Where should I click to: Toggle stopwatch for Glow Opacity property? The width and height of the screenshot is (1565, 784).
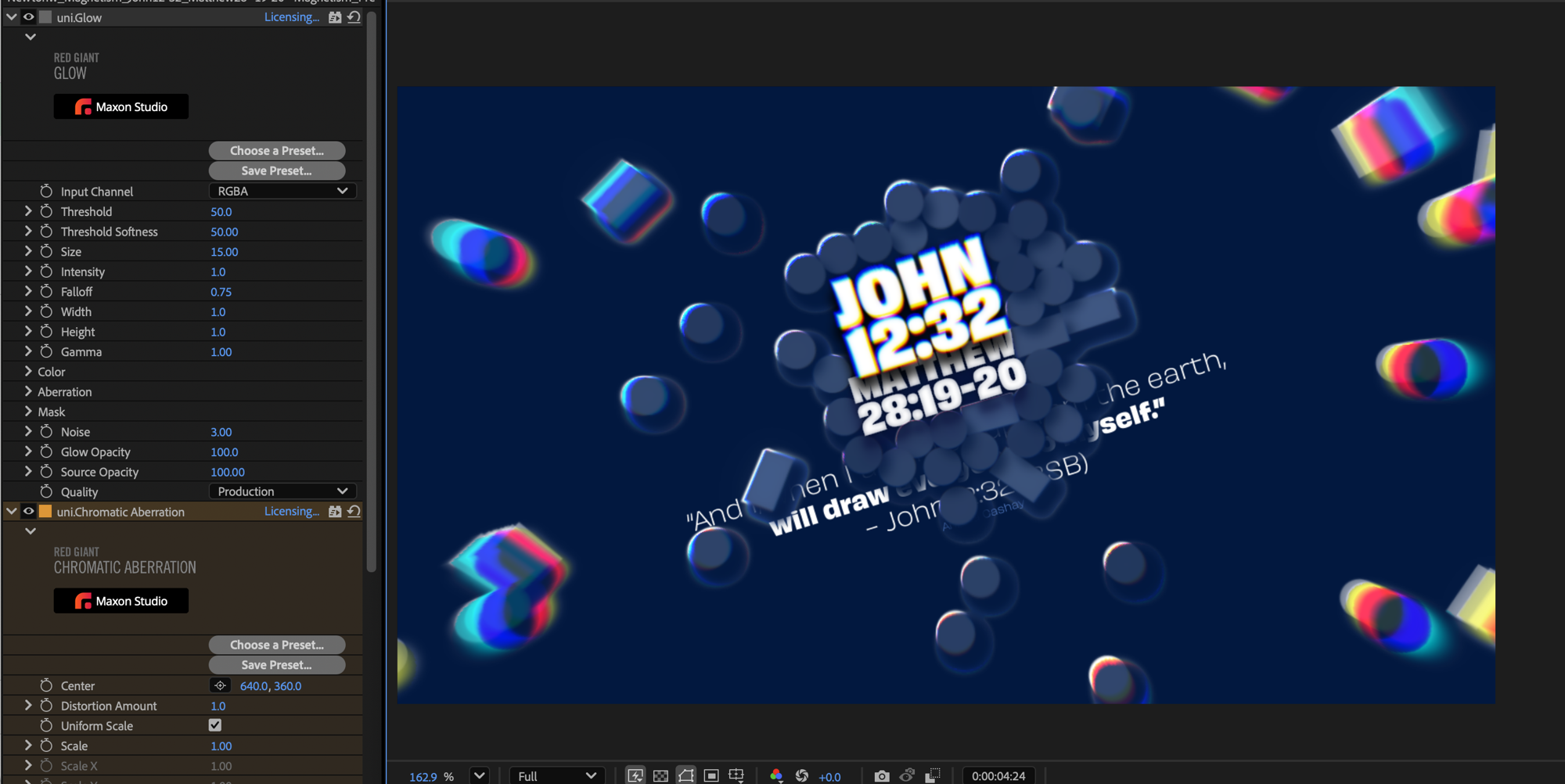(46, 451)
